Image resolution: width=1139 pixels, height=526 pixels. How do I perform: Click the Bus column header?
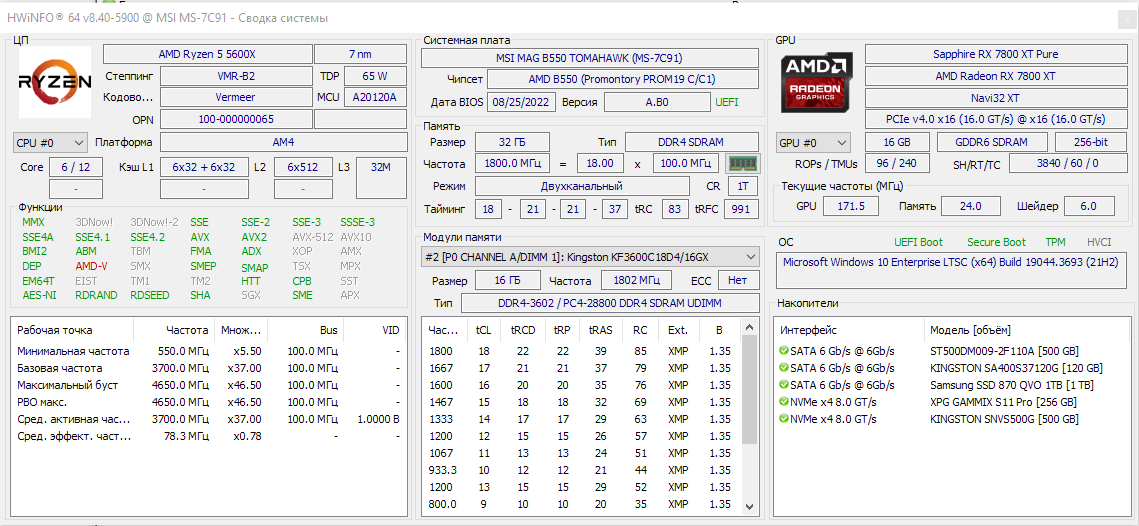305,330
